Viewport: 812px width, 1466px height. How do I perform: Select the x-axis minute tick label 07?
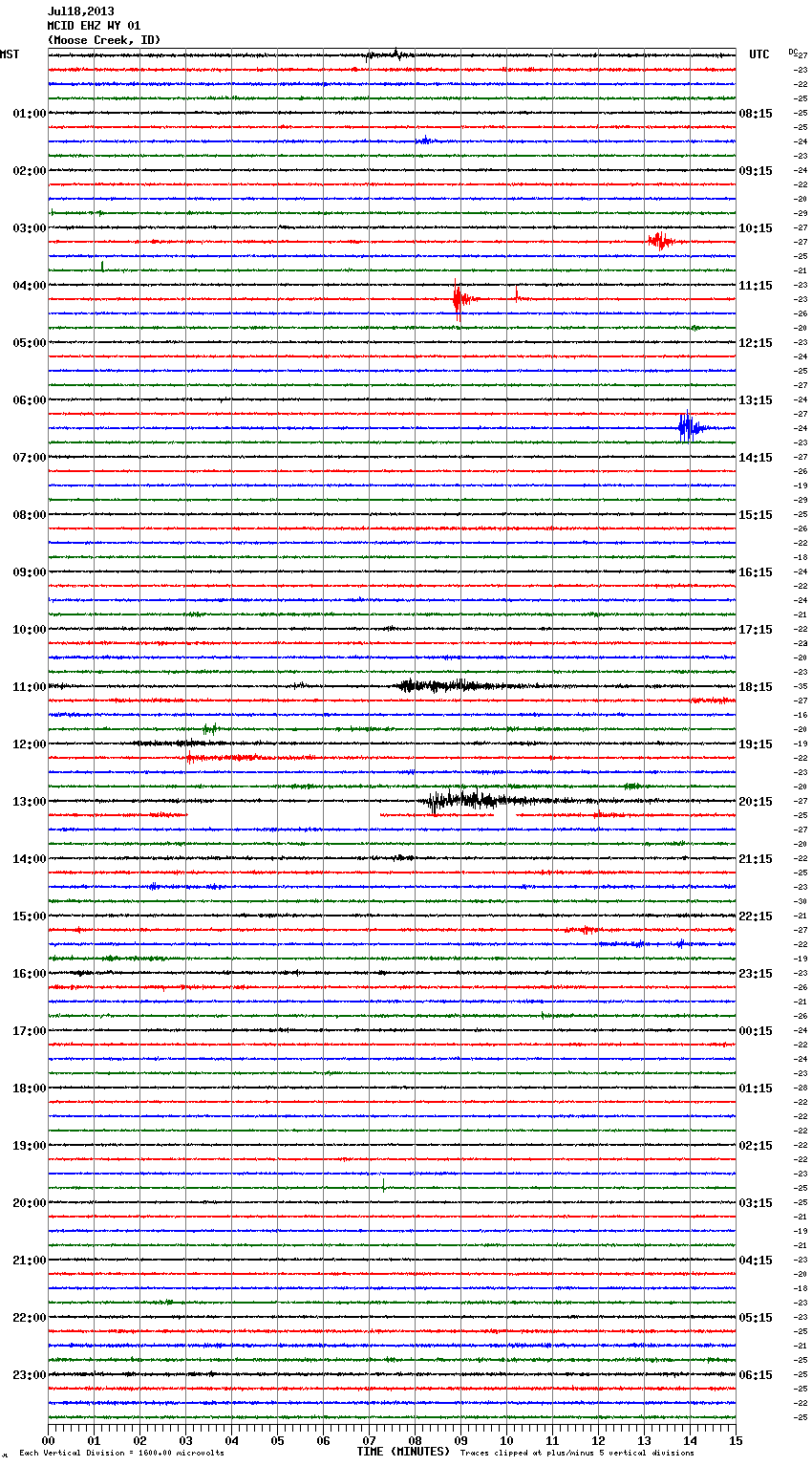pyautogui.click(x=369, y=1440)
